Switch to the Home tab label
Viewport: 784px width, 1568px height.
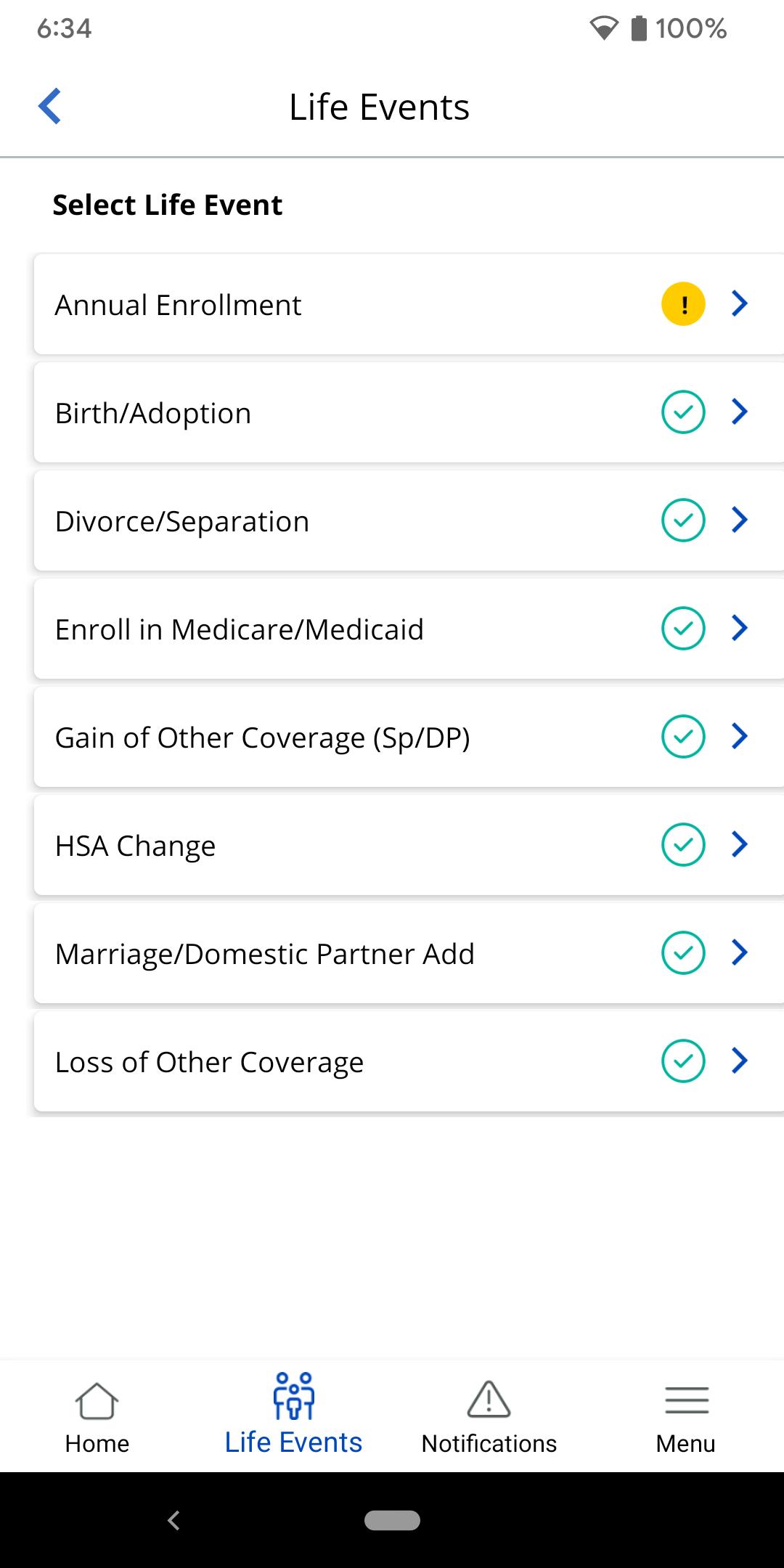pos(97,1443)
